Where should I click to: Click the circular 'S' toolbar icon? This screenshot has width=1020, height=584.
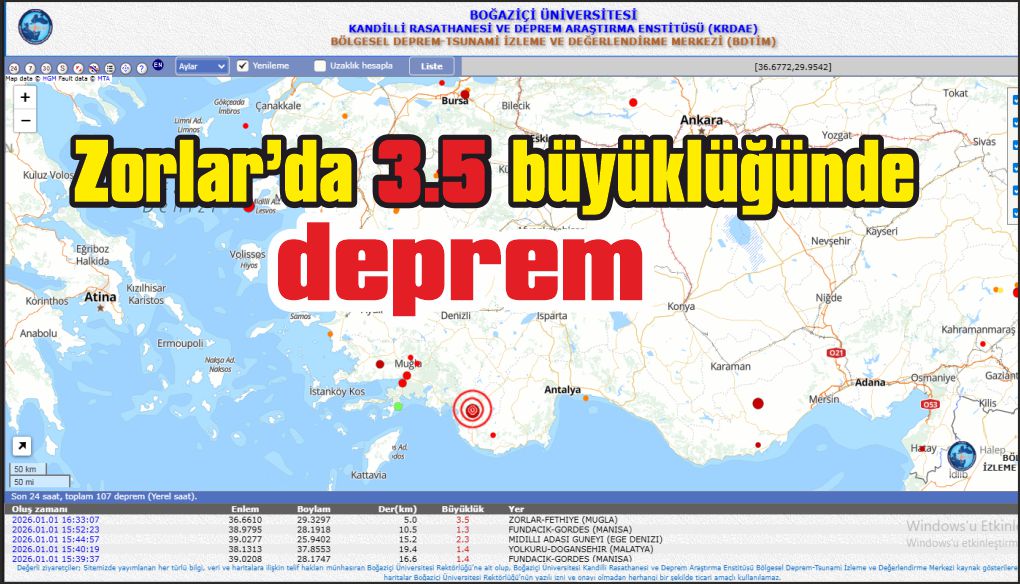pos(62,67)
